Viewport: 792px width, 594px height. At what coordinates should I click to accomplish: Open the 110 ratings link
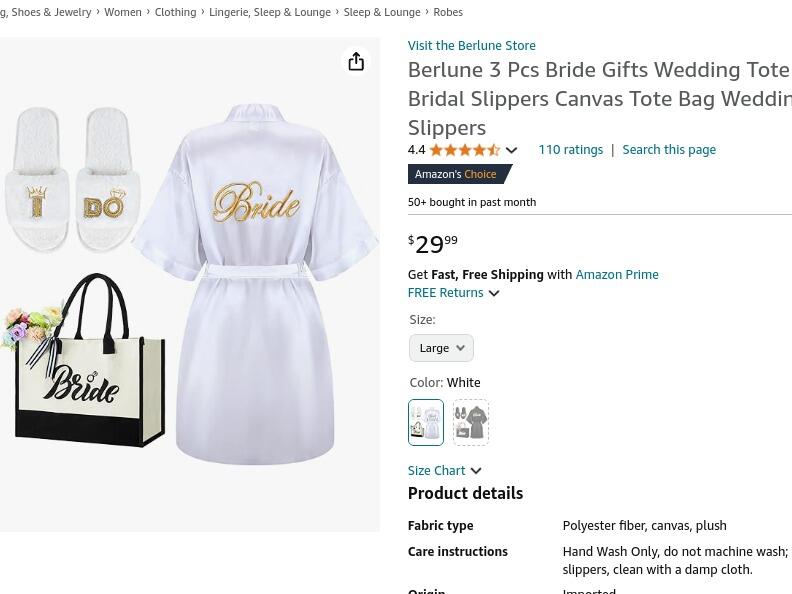(x=570, y=150)
